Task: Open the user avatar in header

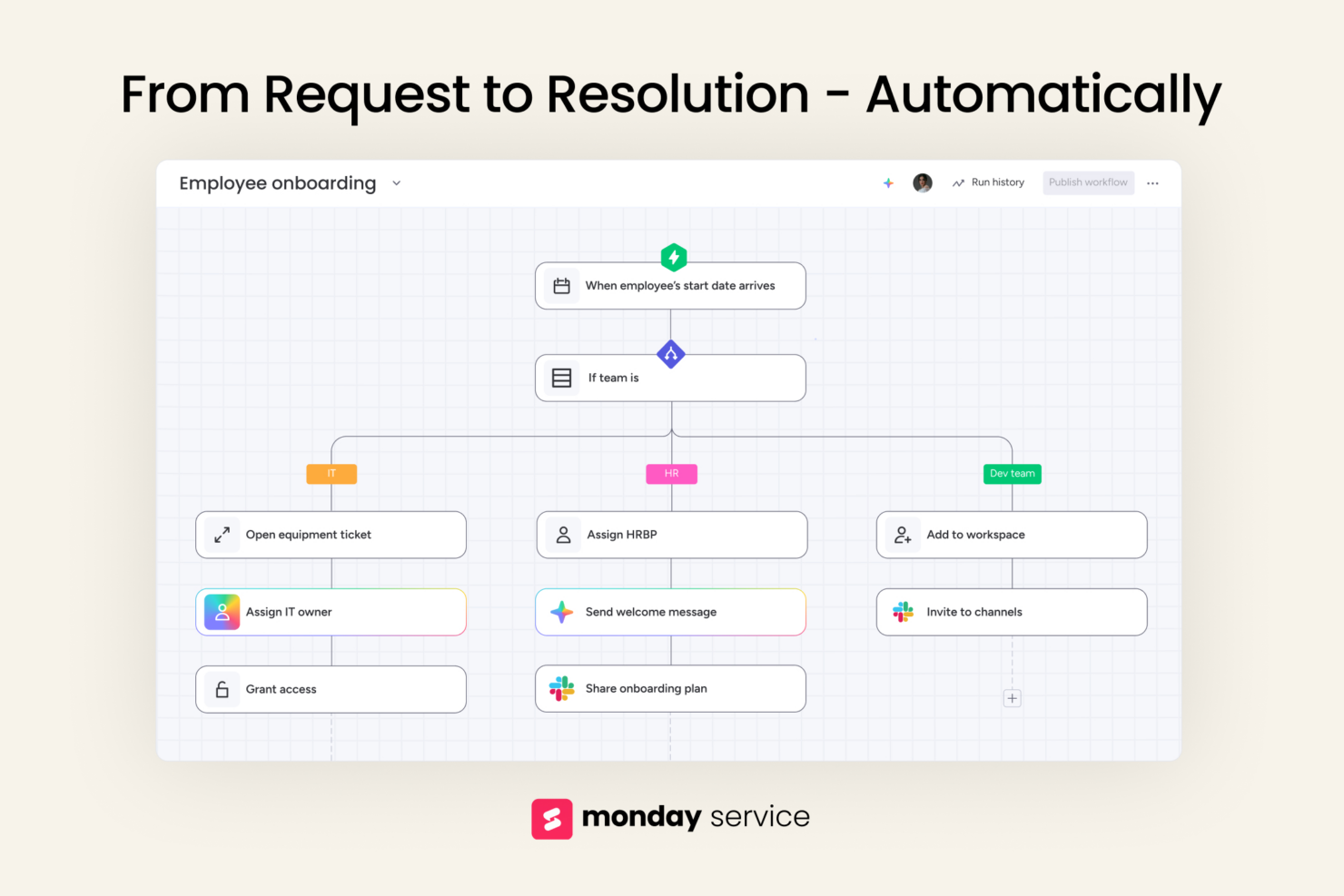Action: (x=923, y=183)
